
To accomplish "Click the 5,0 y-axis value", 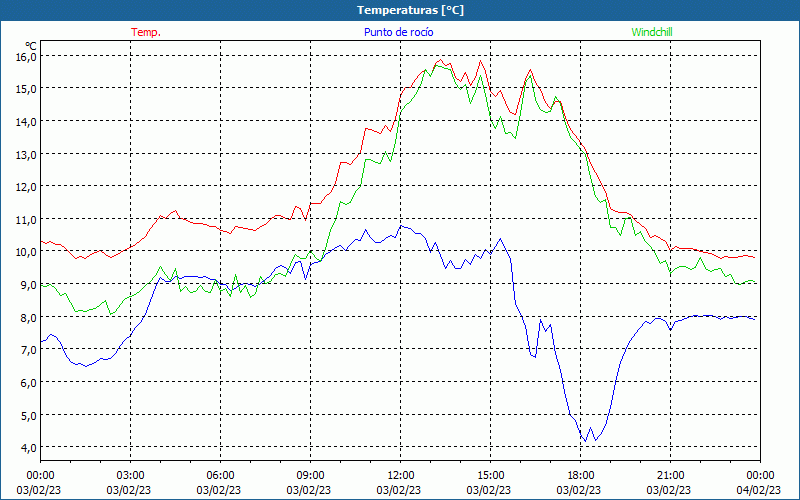I will pyautogui.click(x=28, y=415).
